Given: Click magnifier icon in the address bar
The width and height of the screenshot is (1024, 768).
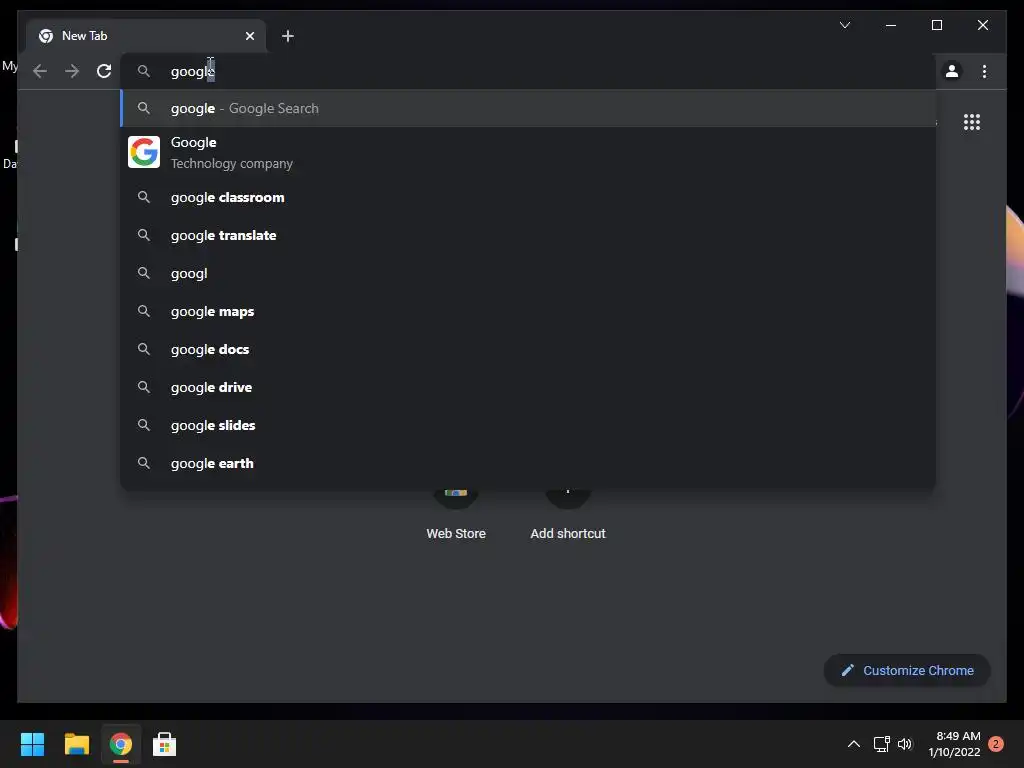Looking at the screenshot, I should (144, 71).
